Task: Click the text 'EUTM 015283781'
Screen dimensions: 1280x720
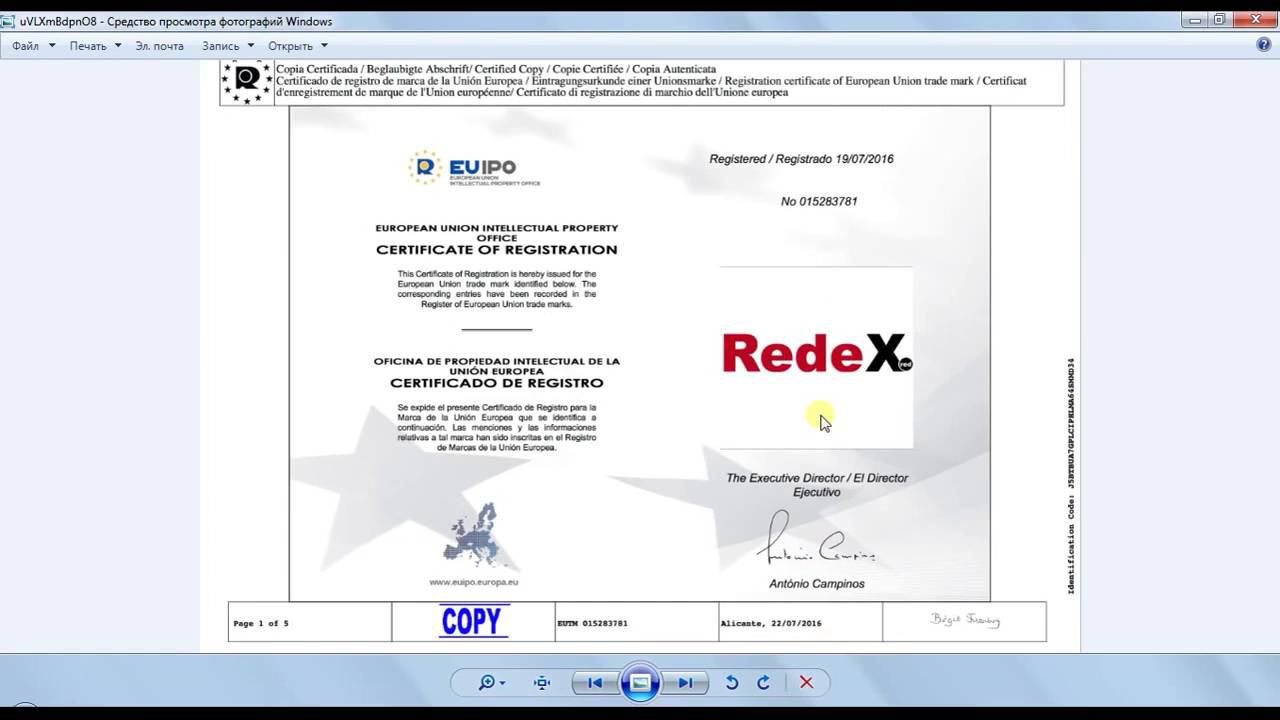Action: pos(593,623)
